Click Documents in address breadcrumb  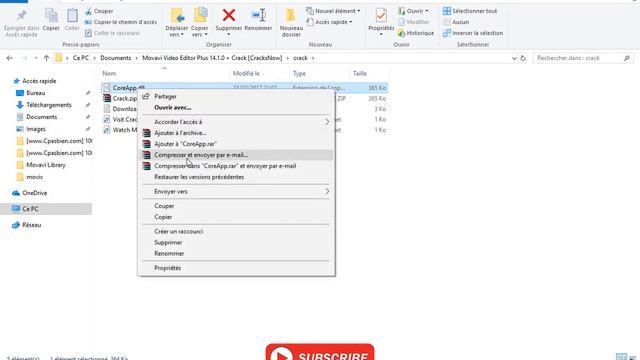click(116, 58)
